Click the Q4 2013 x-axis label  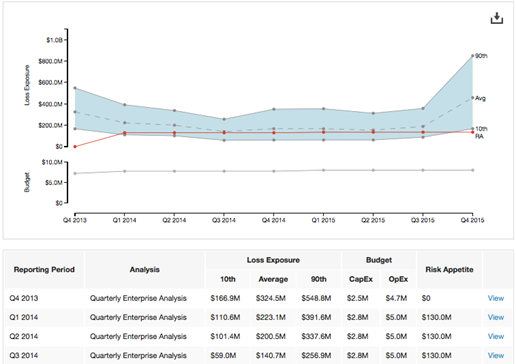click(x=75, y=220)
